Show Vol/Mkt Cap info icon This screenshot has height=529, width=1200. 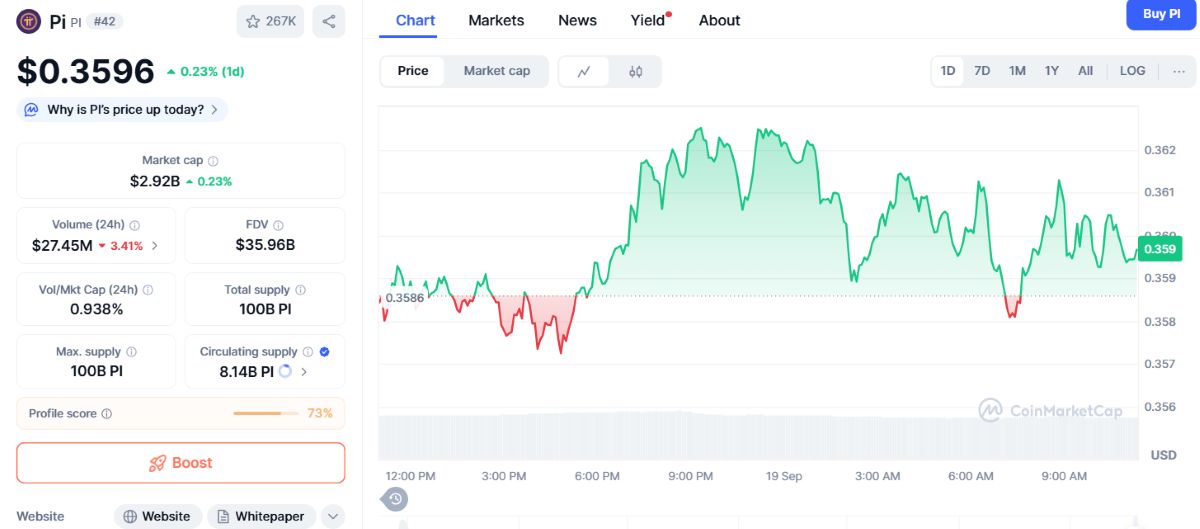coord(148,290)
